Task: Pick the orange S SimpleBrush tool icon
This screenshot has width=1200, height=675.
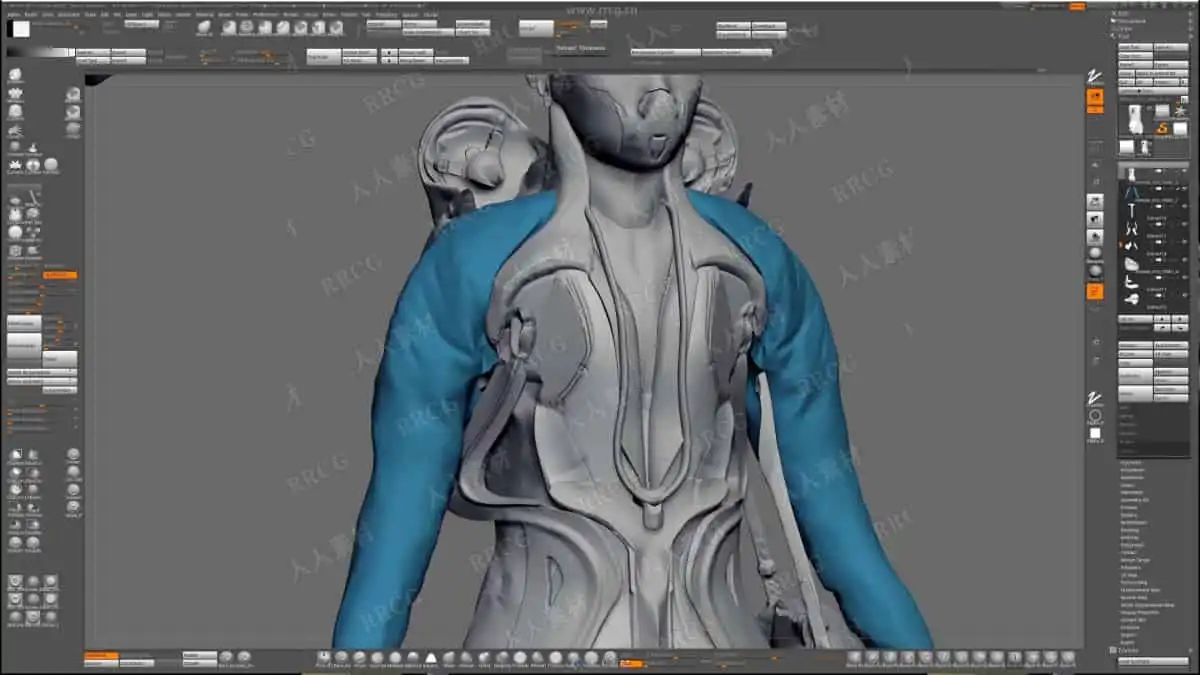Action: tap(1161, 128)
